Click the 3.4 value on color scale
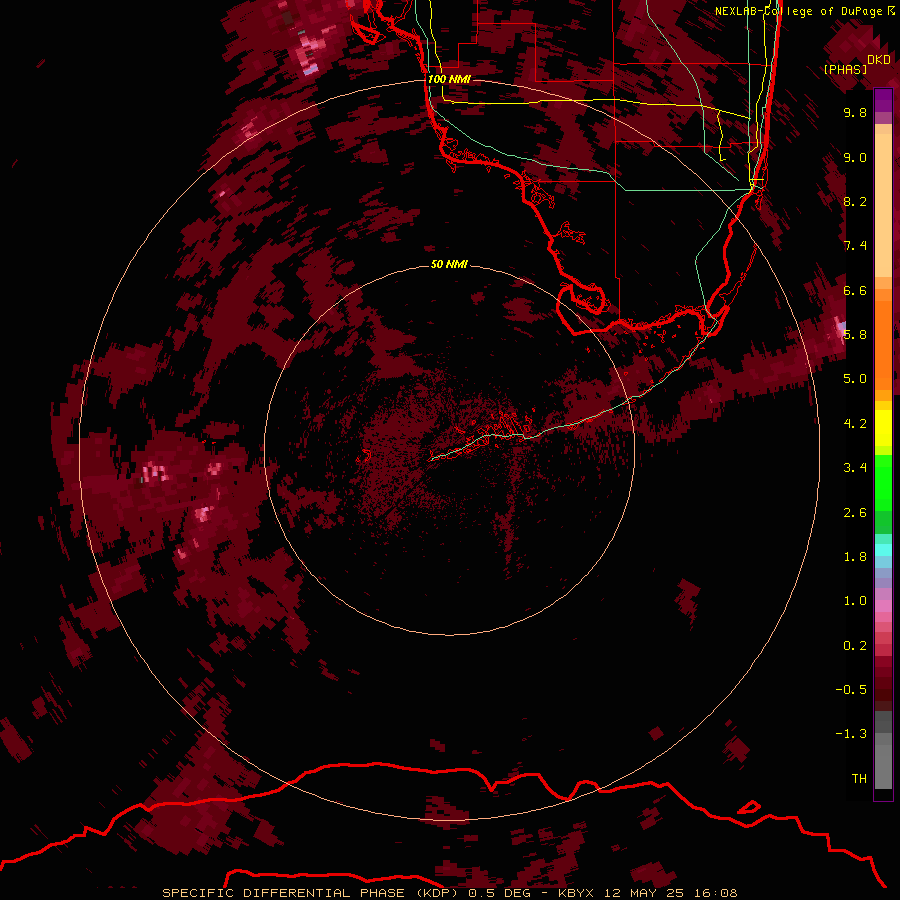This screenshot has width=900, height=900. (x=855, y=468)
